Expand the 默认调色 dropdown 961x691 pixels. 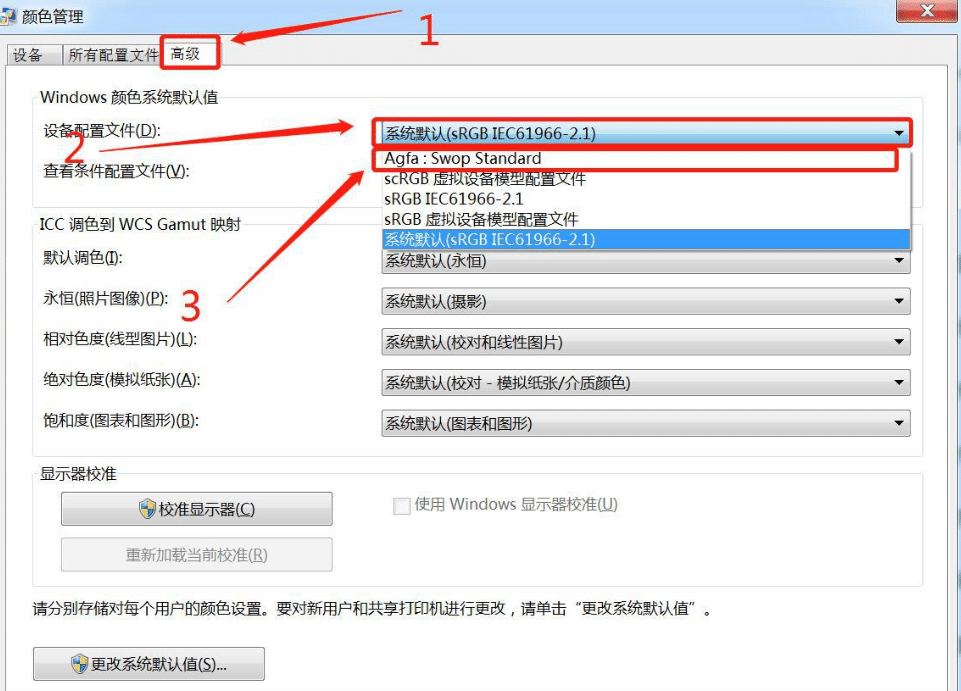click(x=899, y=261)
